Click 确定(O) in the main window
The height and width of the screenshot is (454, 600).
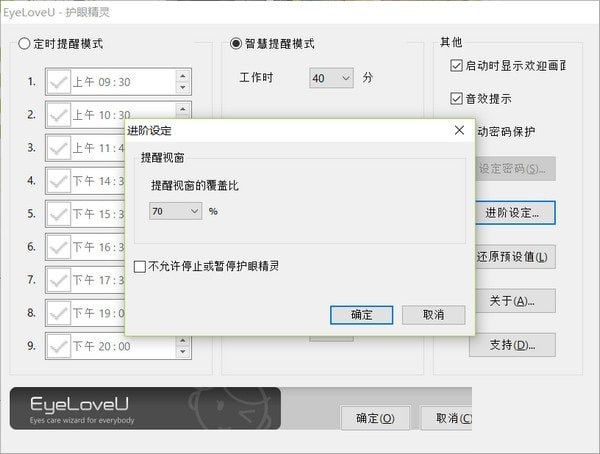[x=375, y=418]
